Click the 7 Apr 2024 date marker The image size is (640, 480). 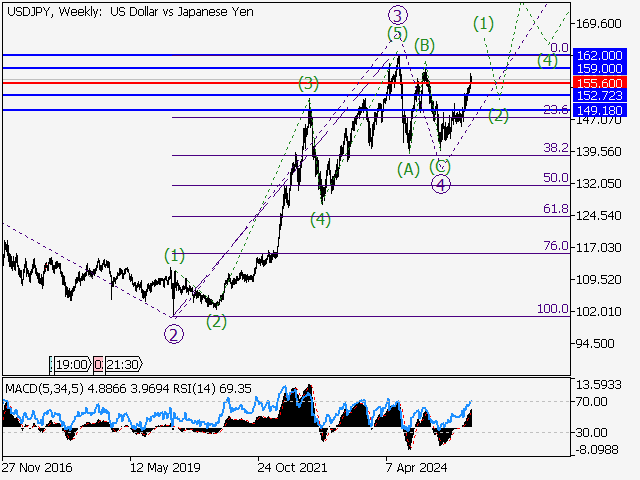[x=418, y=467]
